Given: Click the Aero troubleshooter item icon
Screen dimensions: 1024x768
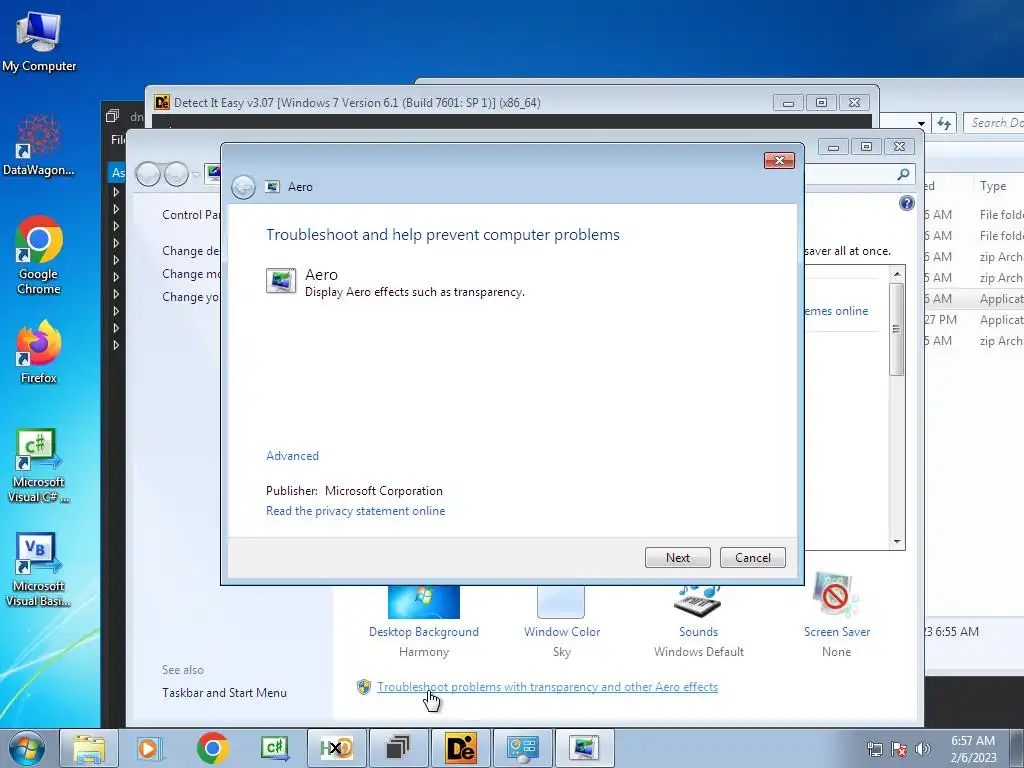Looking at the screenshot, I should tap(281, 281).
